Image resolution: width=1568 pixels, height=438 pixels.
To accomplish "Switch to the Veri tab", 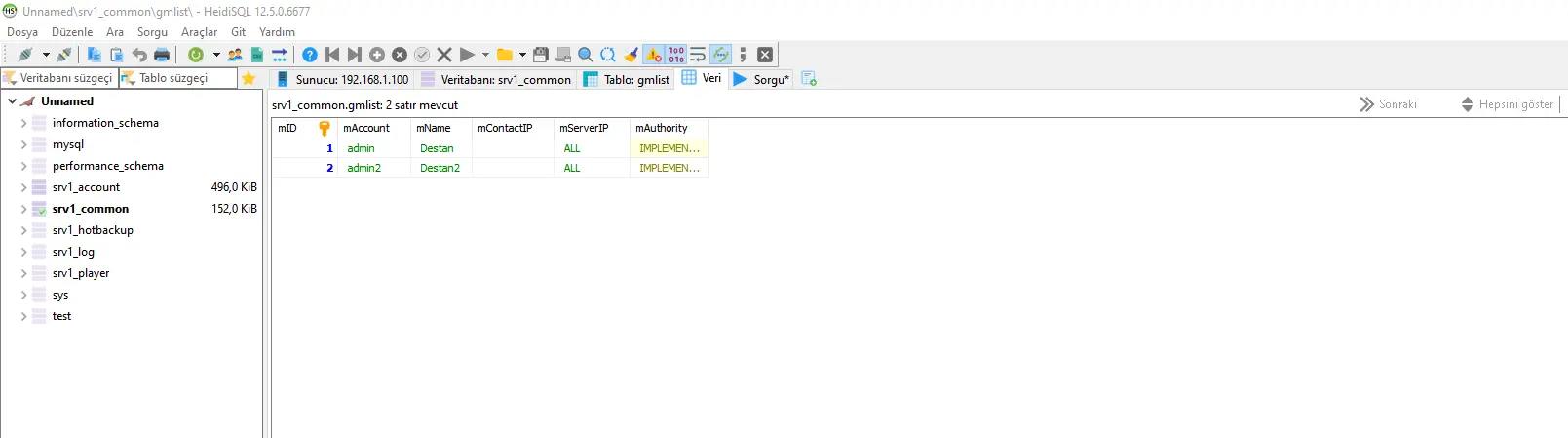I will click(x=703, y=78).
